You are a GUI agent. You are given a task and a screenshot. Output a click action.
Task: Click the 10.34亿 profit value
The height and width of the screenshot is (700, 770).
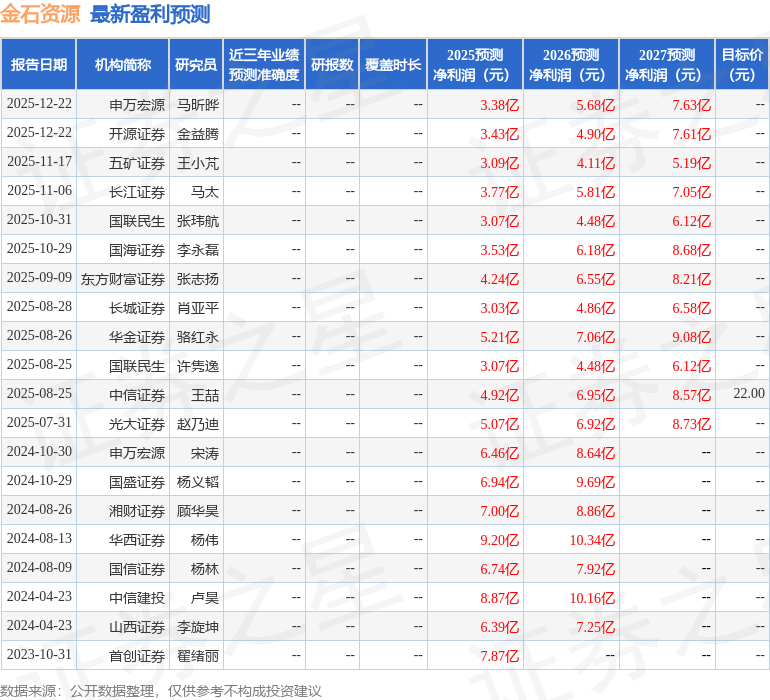point(592,540)
